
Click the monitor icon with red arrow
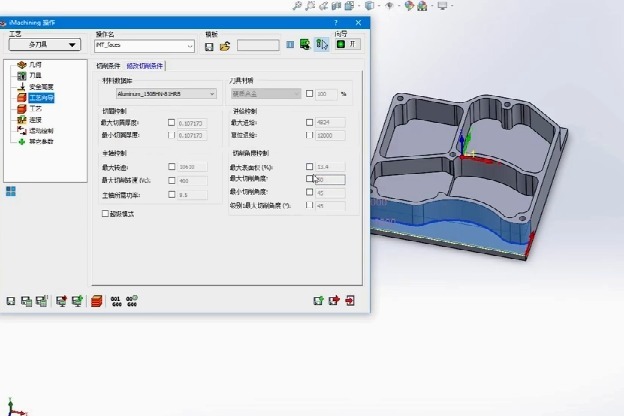point(61,301)
